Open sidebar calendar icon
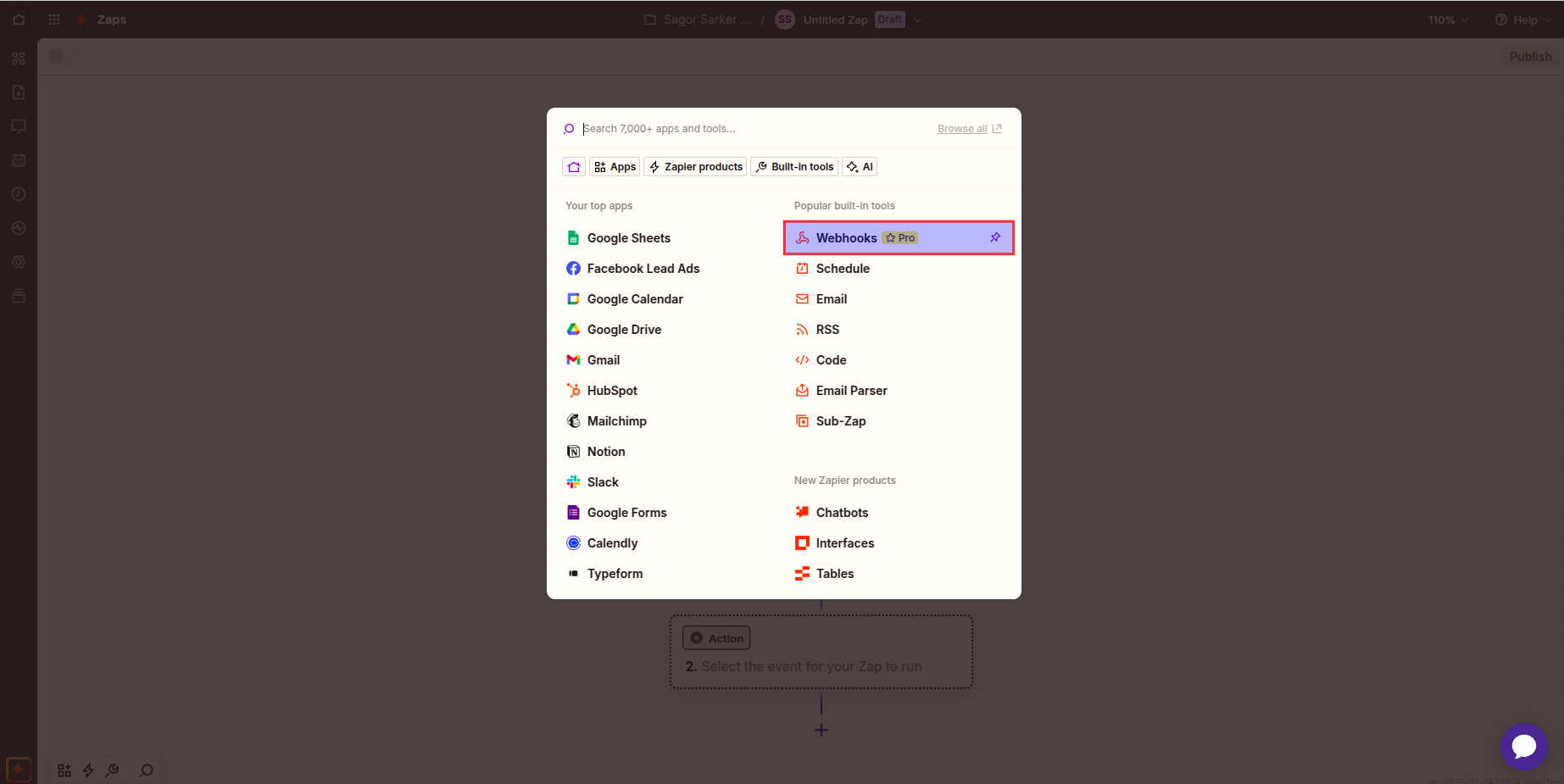 click(19, 160)
